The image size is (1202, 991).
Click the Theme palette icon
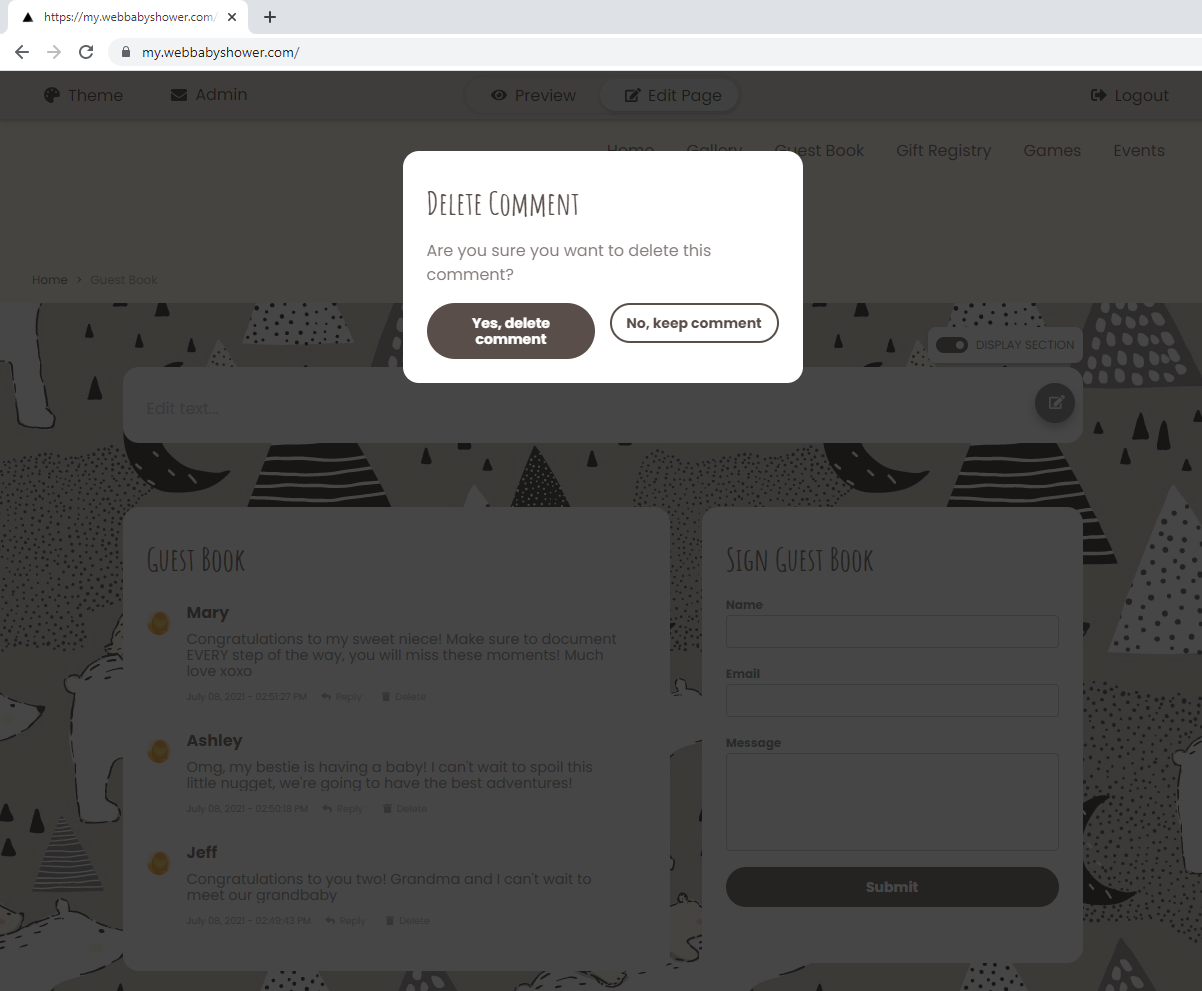[52, 95]
